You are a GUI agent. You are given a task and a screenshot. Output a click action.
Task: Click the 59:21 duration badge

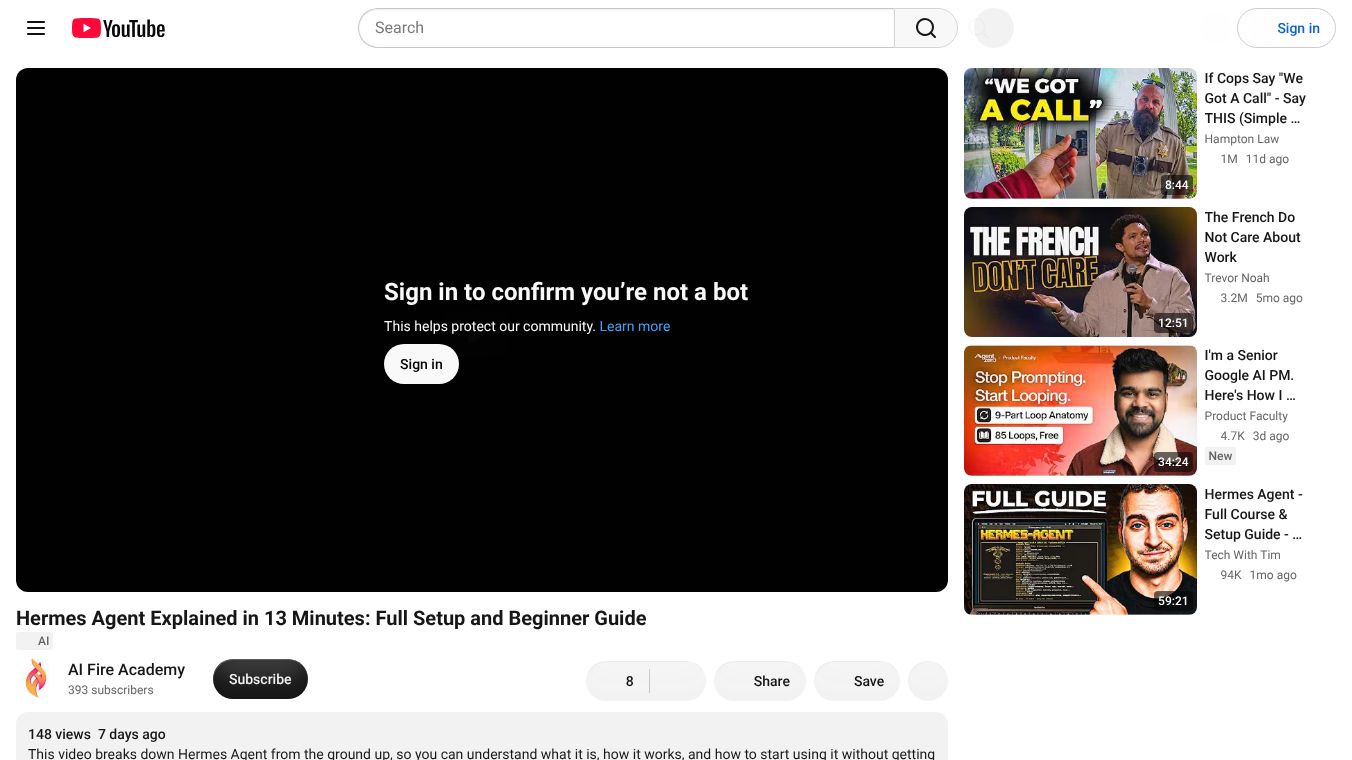tap(1173, 601)
